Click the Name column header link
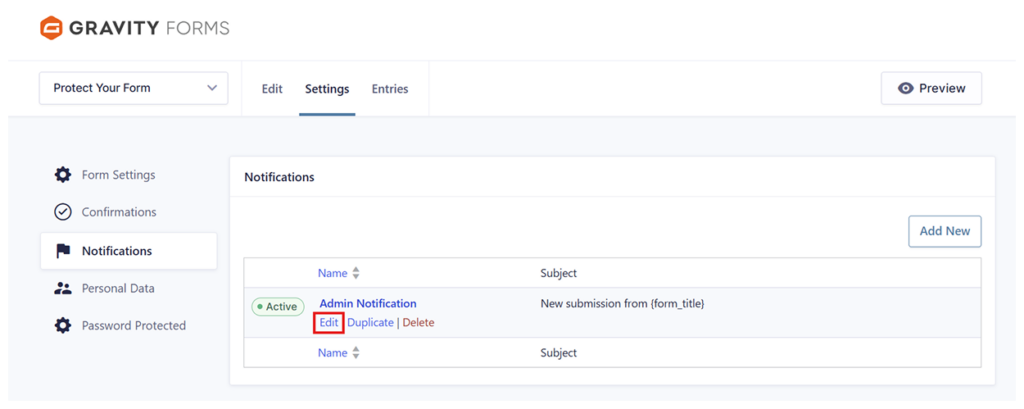Viewport: 1024px width, 409px height. click(332, 273)
